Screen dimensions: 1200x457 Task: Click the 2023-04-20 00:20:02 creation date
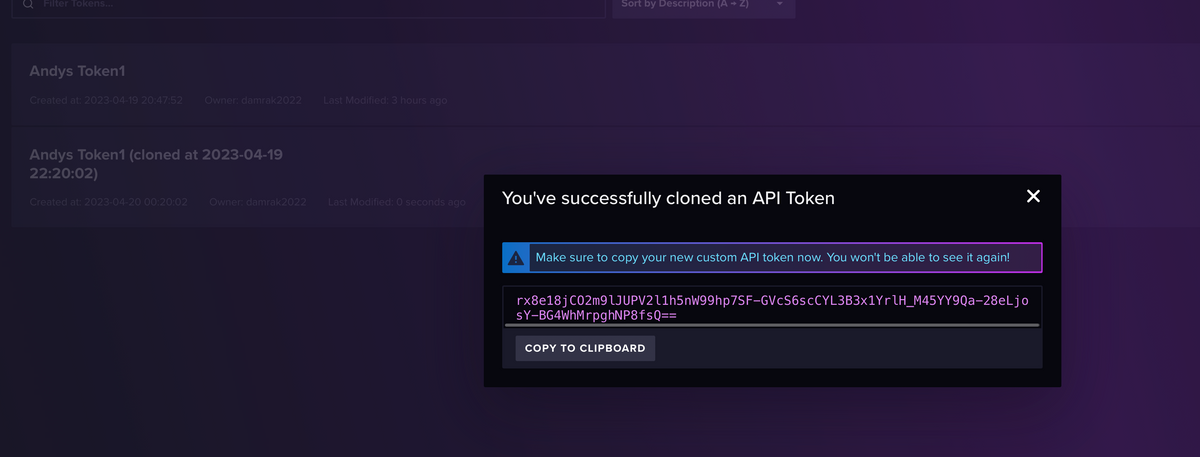click(136, 202)
